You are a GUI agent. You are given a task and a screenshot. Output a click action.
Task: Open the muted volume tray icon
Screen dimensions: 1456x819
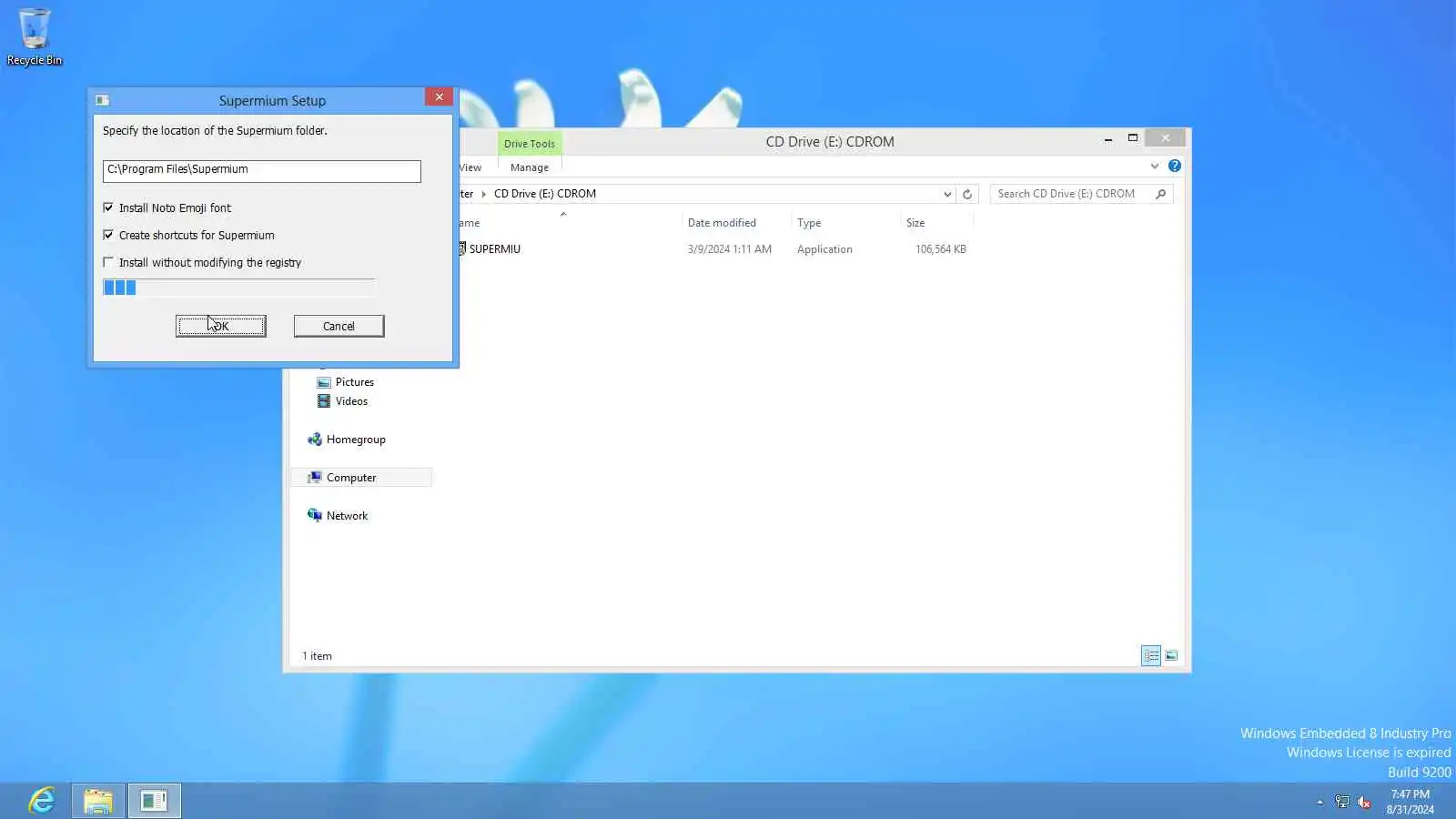tap(1363, 802)
